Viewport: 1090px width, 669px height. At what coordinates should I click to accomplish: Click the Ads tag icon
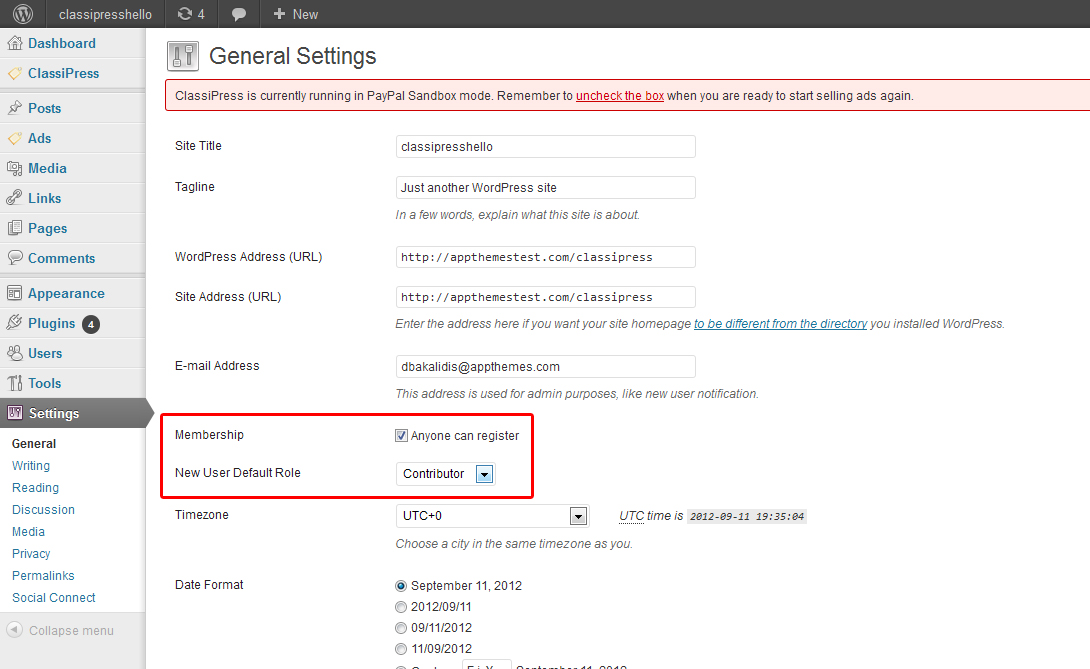(15, 138)
